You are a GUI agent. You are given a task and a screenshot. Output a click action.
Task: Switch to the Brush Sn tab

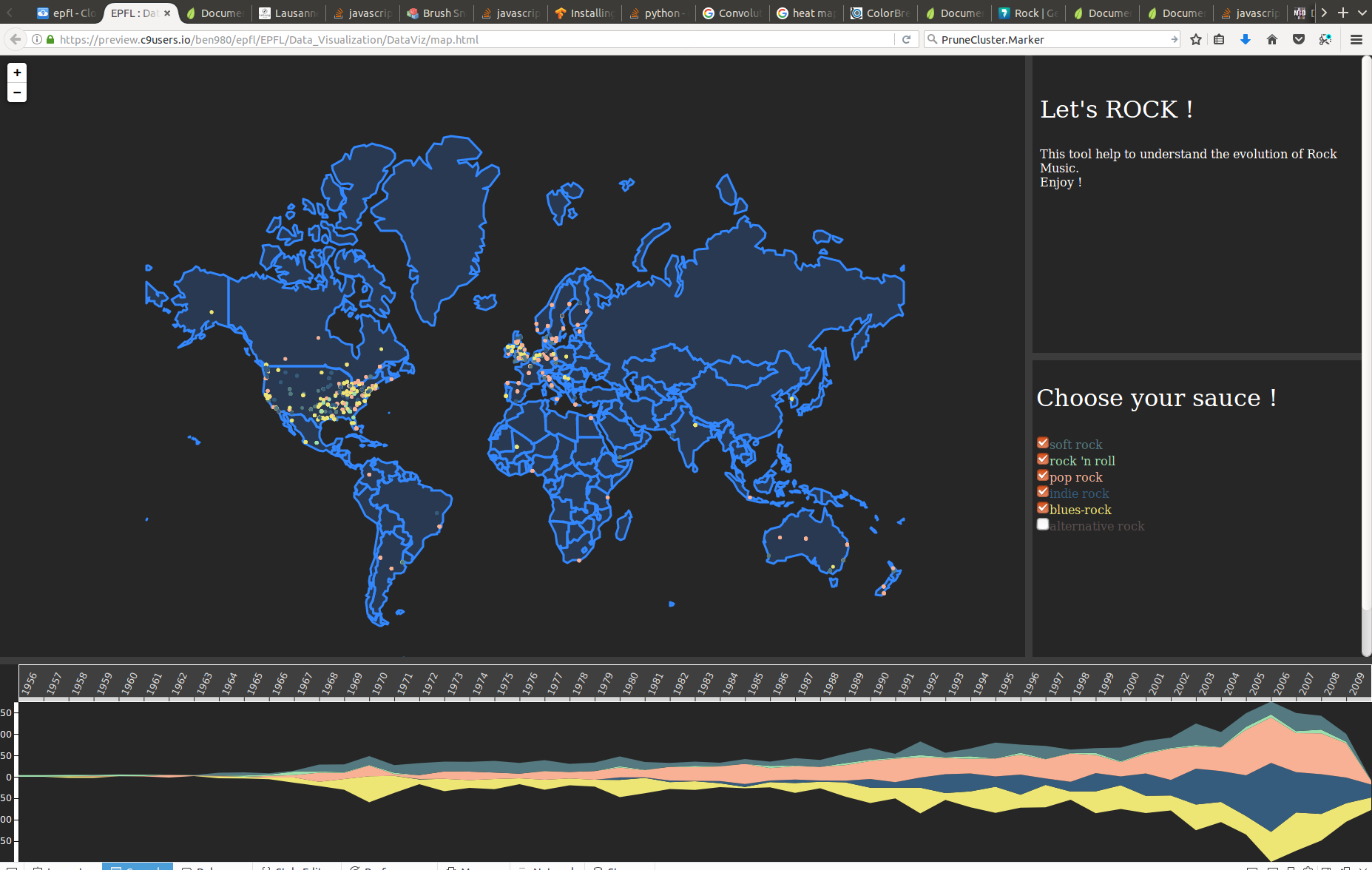pyautogui.click(x=436, y=13)
